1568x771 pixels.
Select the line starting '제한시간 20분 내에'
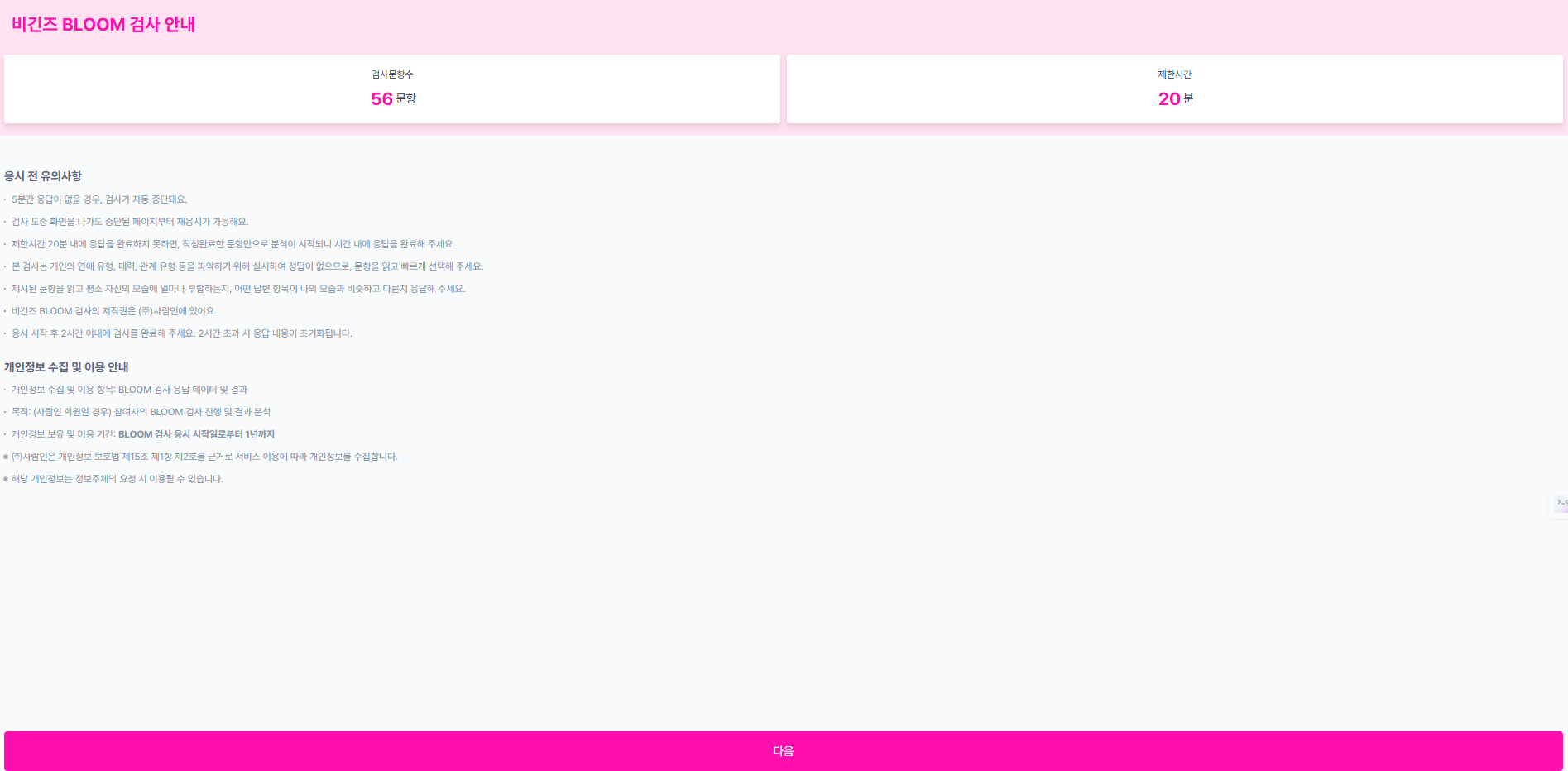coord(233,244)
